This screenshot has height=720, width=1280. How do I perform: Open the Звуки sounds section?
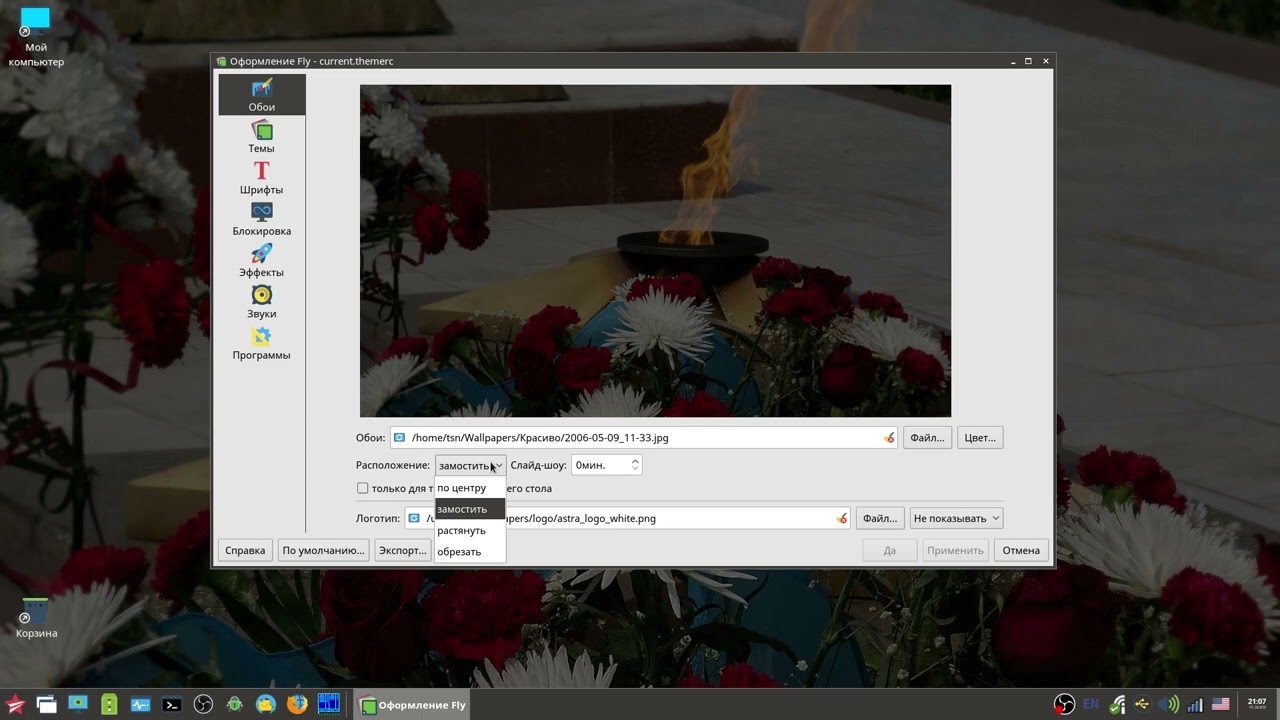tap(261, 302)
